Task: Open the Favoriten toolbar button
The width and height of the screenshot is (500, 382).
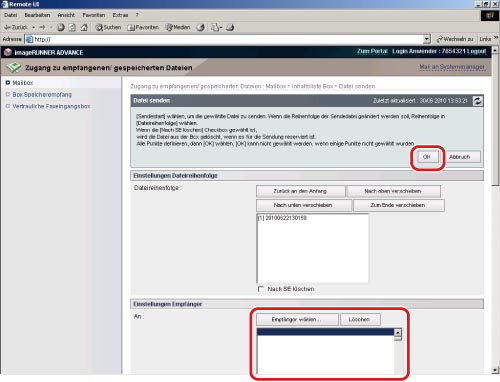Action: [x=143, y=27]
